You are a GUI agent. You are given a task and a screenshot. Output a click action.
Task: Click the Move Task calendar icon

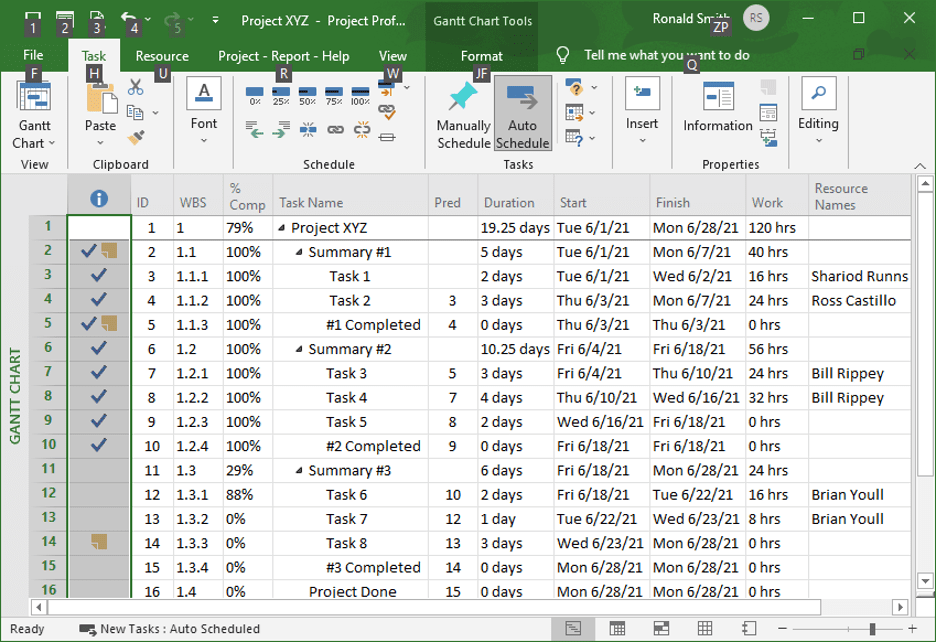point(574,112)
